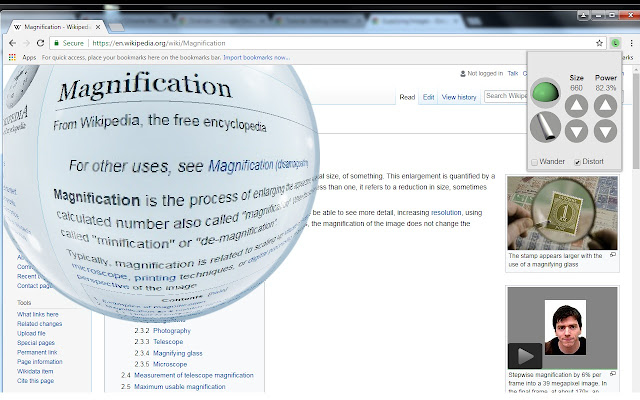640x400 pixels.
Task: Jump to 2.3.3 Telescope section
Action: 159,342
